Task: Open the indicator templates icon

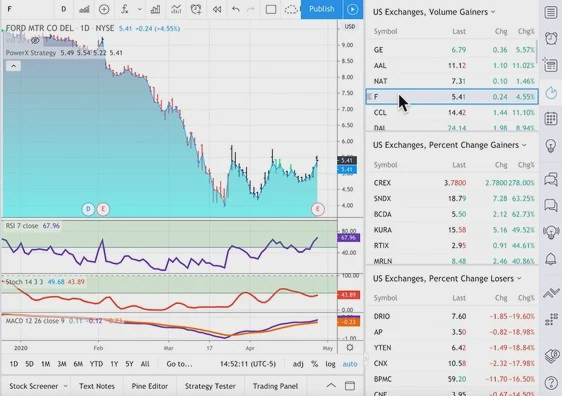Action: pyautogui.click(x=176, y=9)
